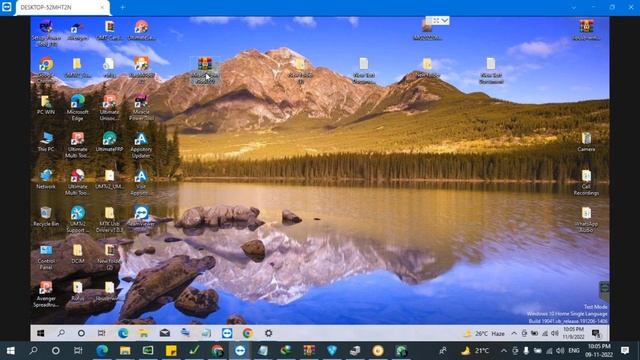Launch the TeamViewer desktop shortcut
Image resolution: width=640 pixels, height=360 pixels.
(141, 216)
